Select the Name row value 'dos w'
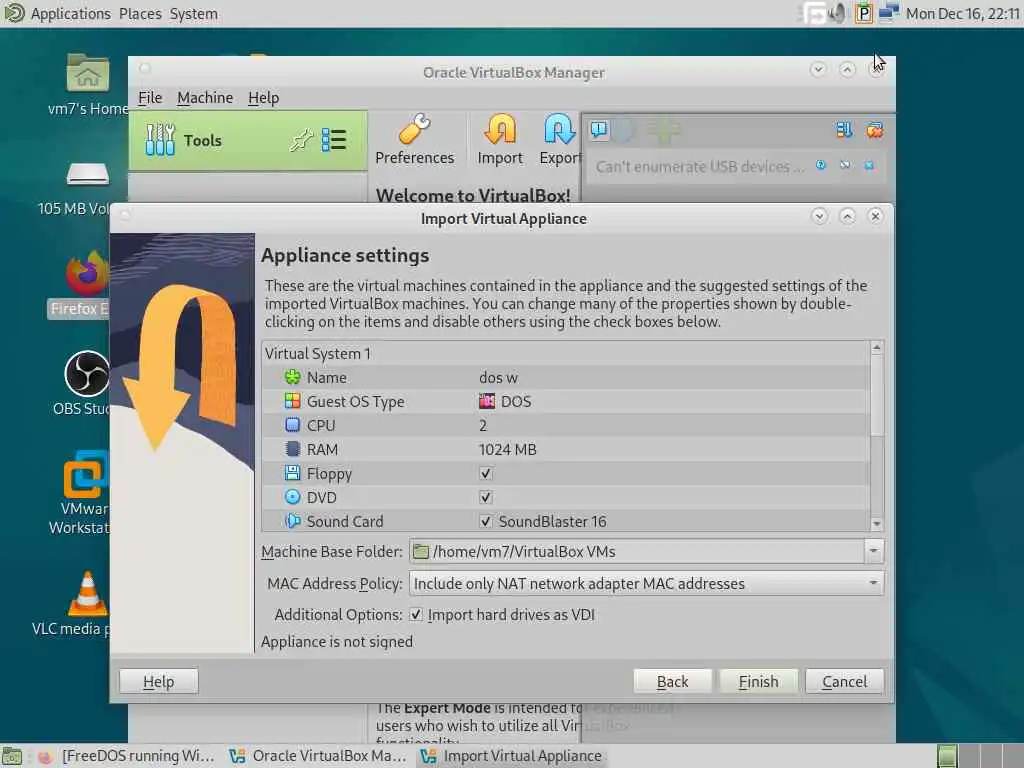Image resolution: width=1024 pixels, height=768 pixels. click(498, 378)
